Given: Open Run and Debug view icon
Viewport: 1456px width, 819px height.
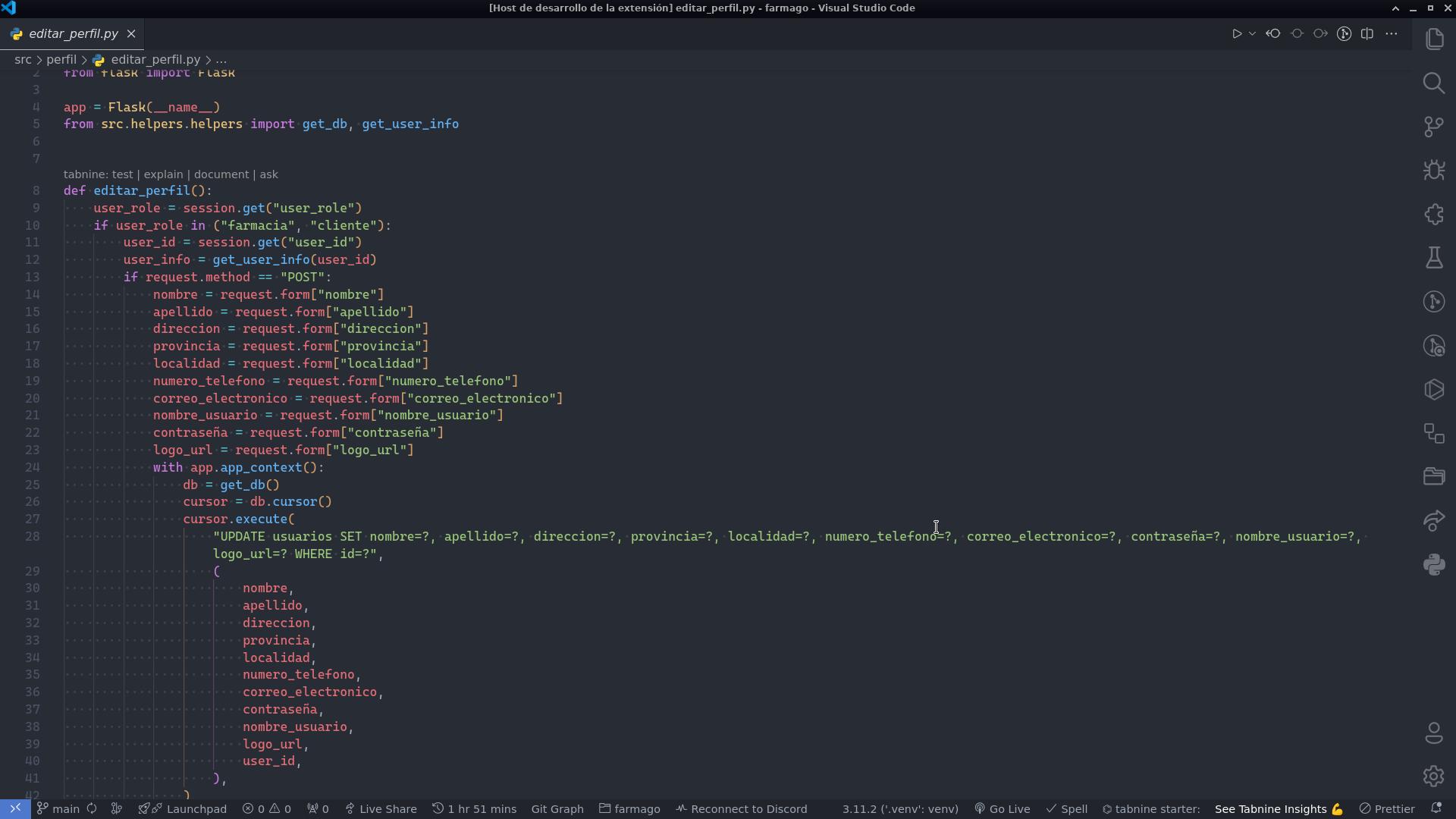Looking at the screenshot, I should (x=1433, y=170).
